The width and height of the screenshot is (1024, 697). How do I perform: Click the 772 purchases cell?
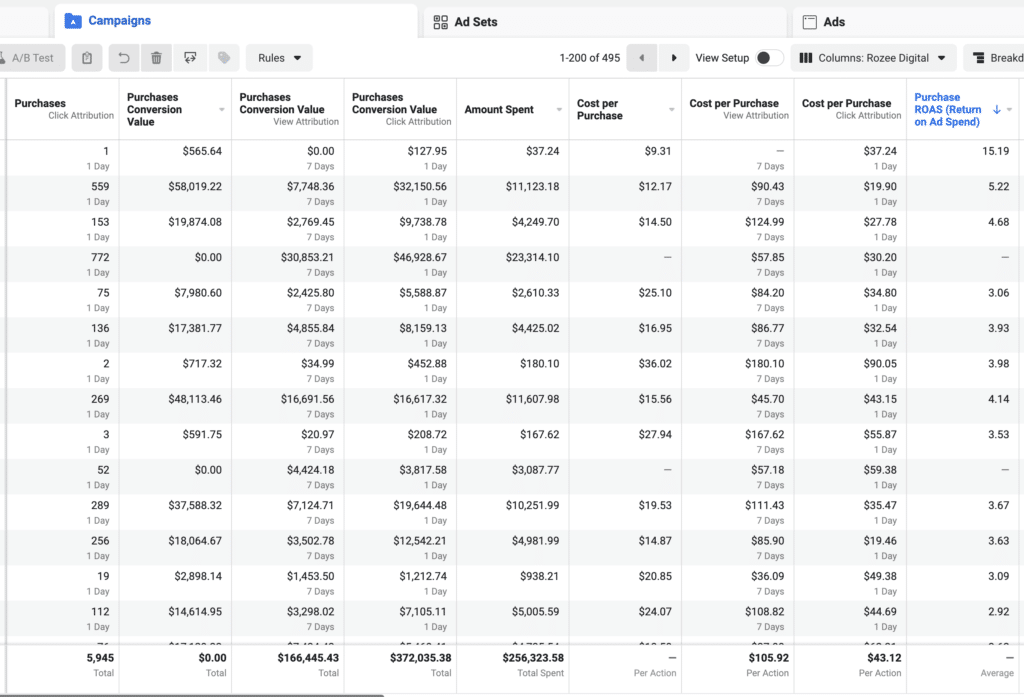(101, 257)
